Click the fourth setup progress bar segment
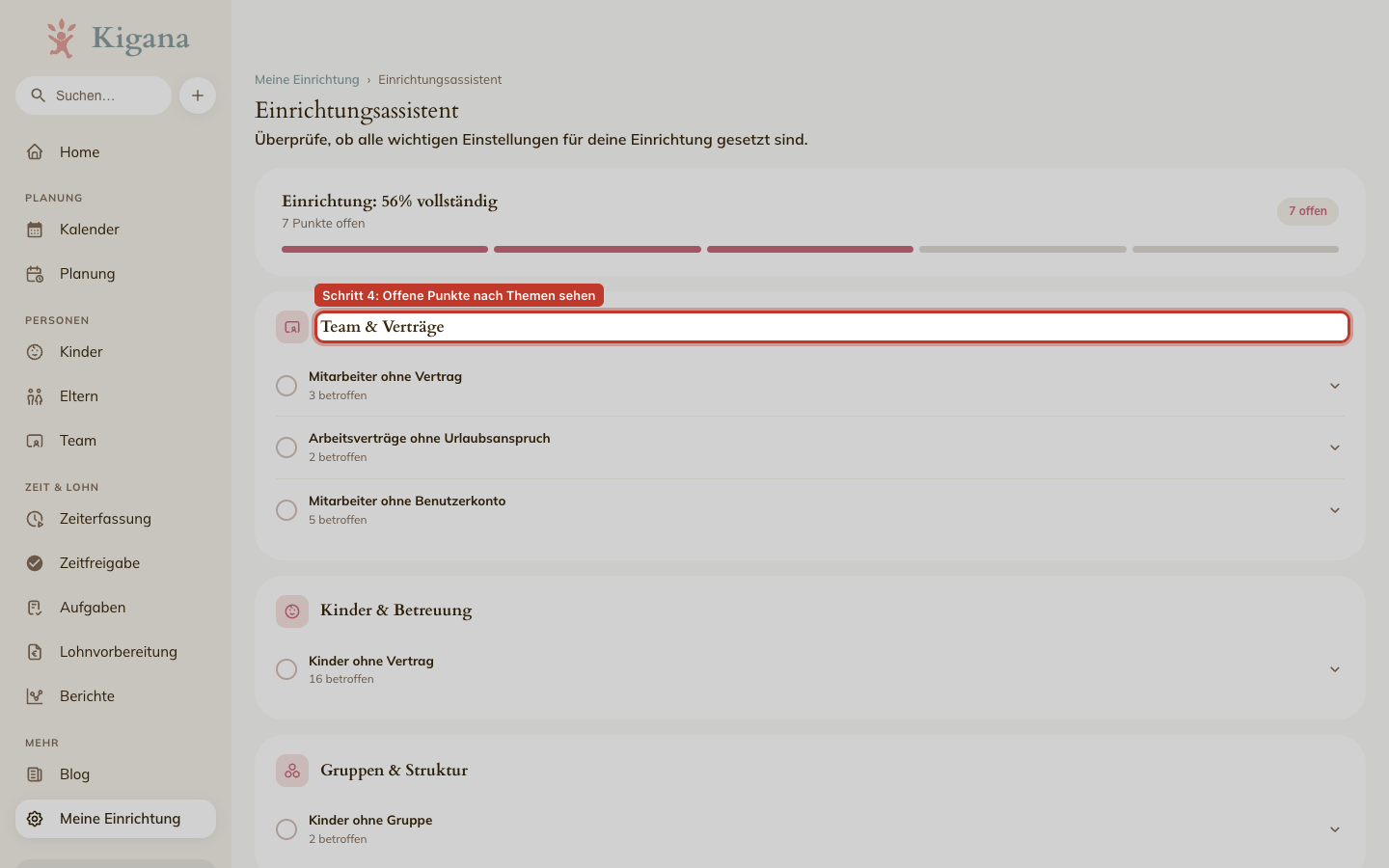This screenshot has height=868, width=1389. (1022, 250)
